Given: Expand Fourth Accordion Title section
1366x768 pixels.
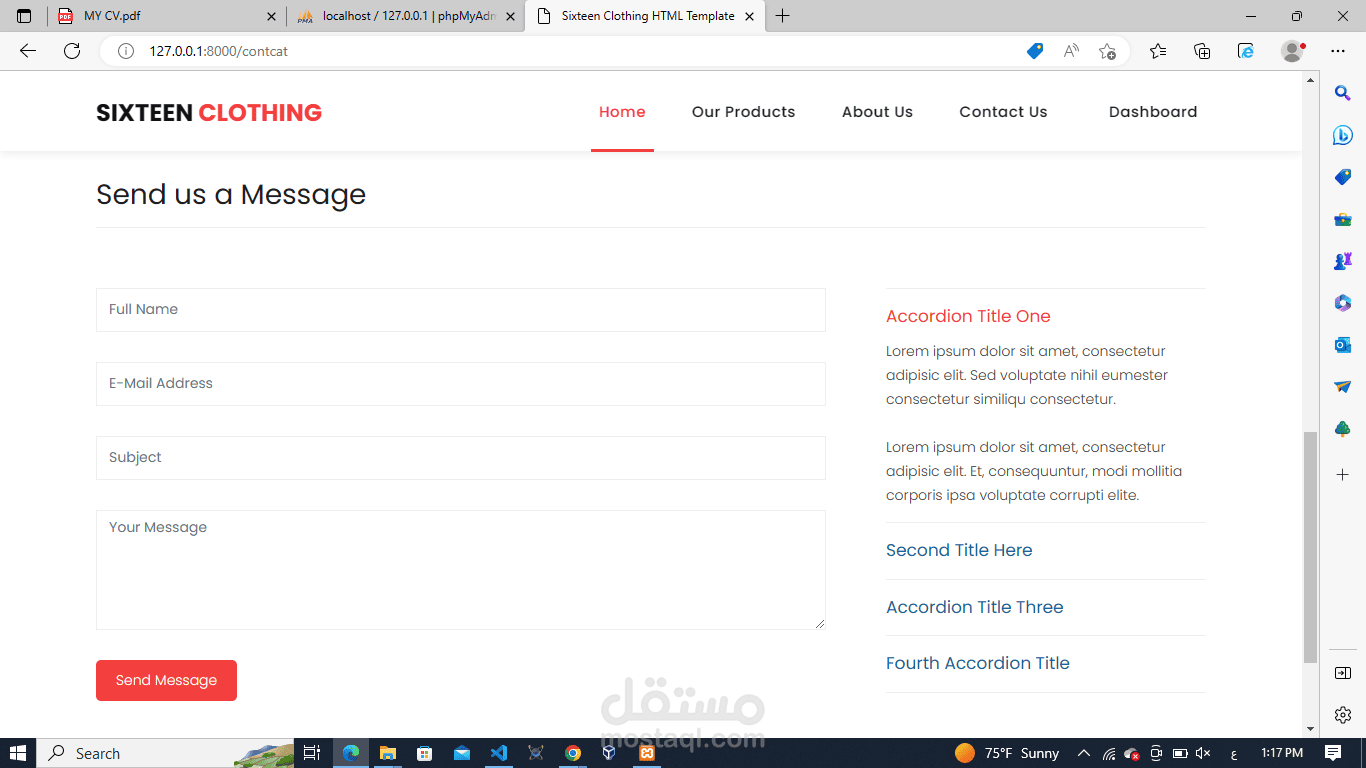Looking at the screenshot, I should tap(977, 663).
